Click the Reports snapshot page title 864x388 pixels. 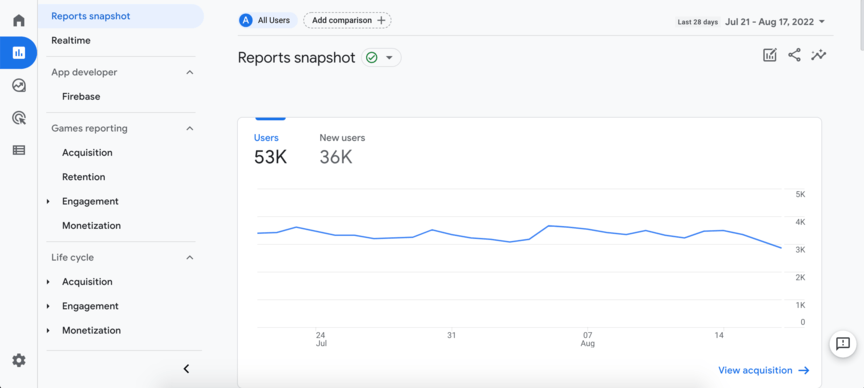(296, 58)
